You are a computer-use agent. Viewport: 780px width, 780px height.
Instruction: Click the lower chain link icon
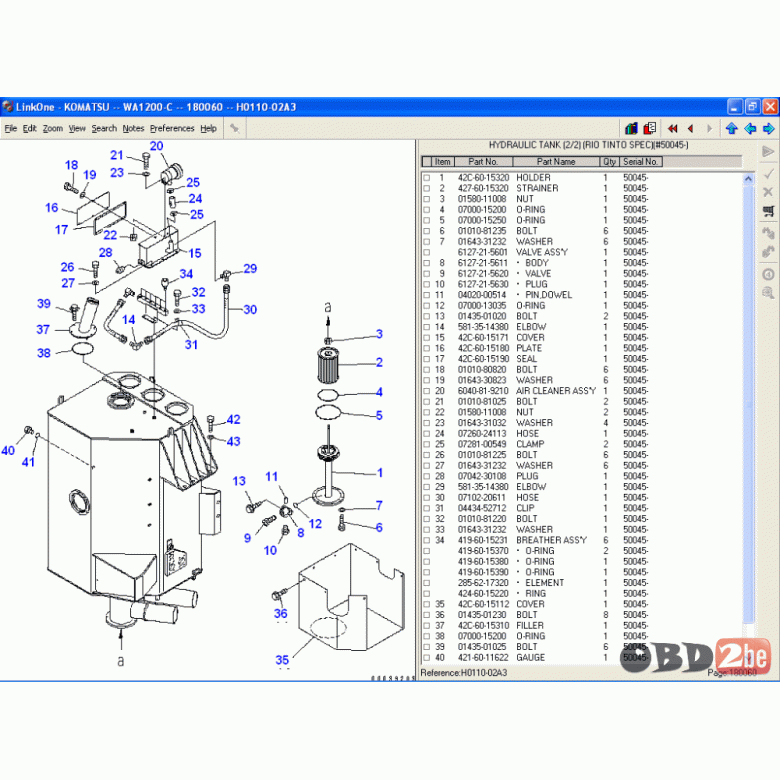pyautogui.click(x=768, y=252)
